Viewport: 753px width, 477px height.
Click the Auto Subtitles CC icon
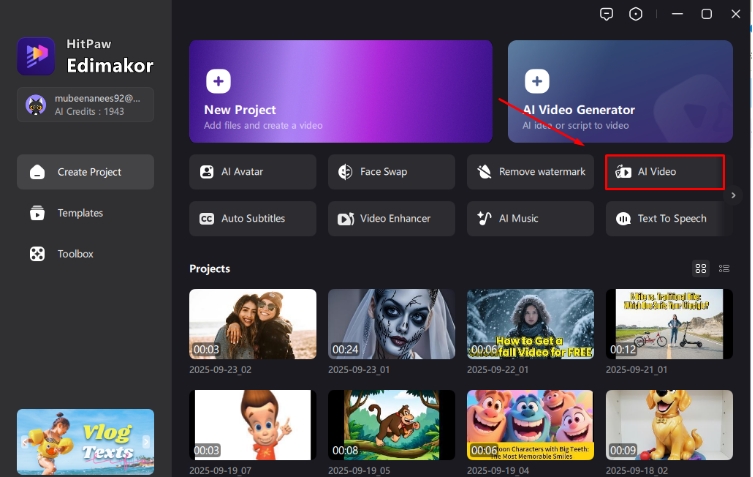(x=206, y=219)
